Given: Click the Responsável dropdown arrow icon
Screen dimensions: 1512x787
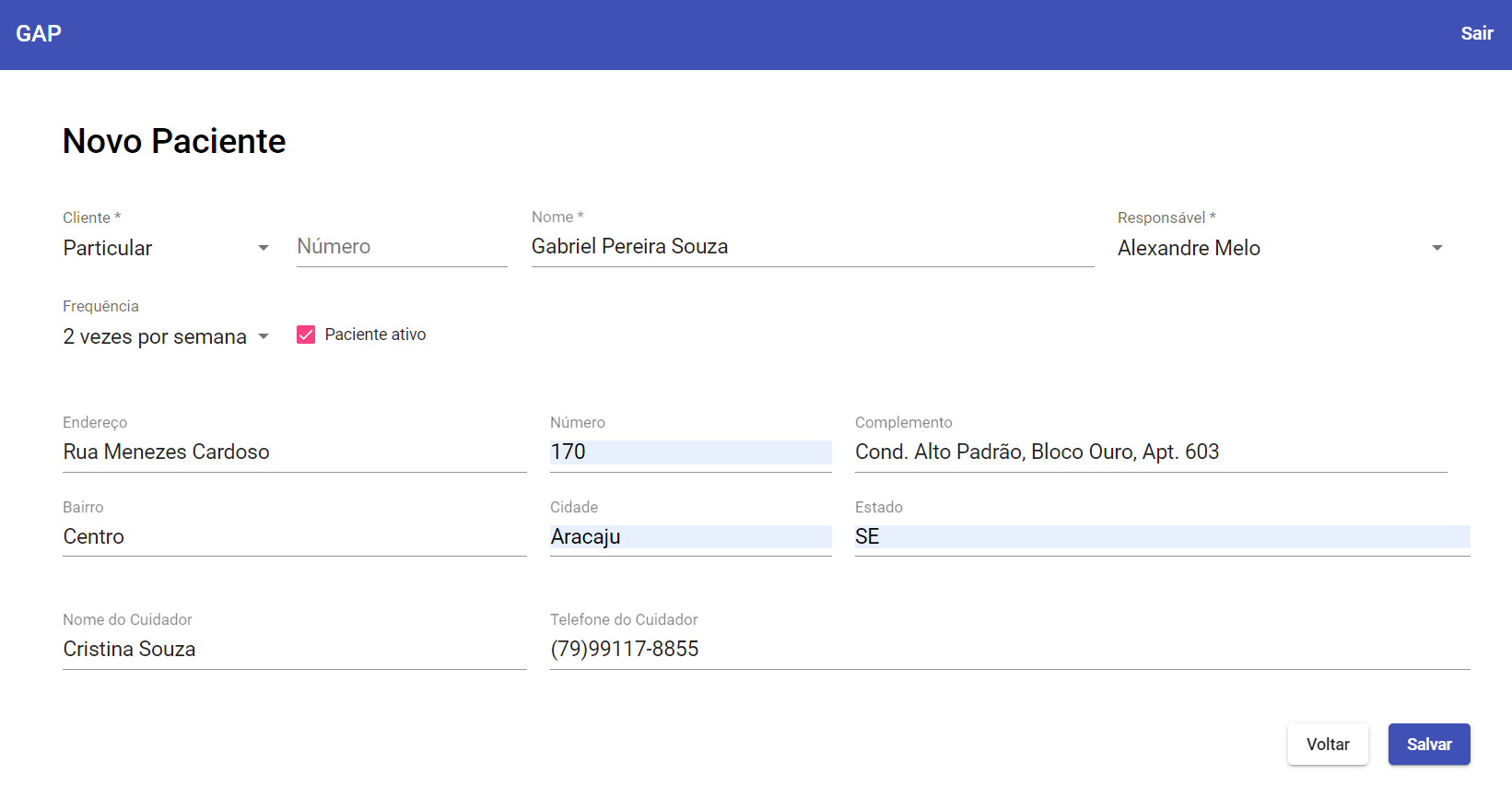Looking at the screenshot, I should point(1436,248).
